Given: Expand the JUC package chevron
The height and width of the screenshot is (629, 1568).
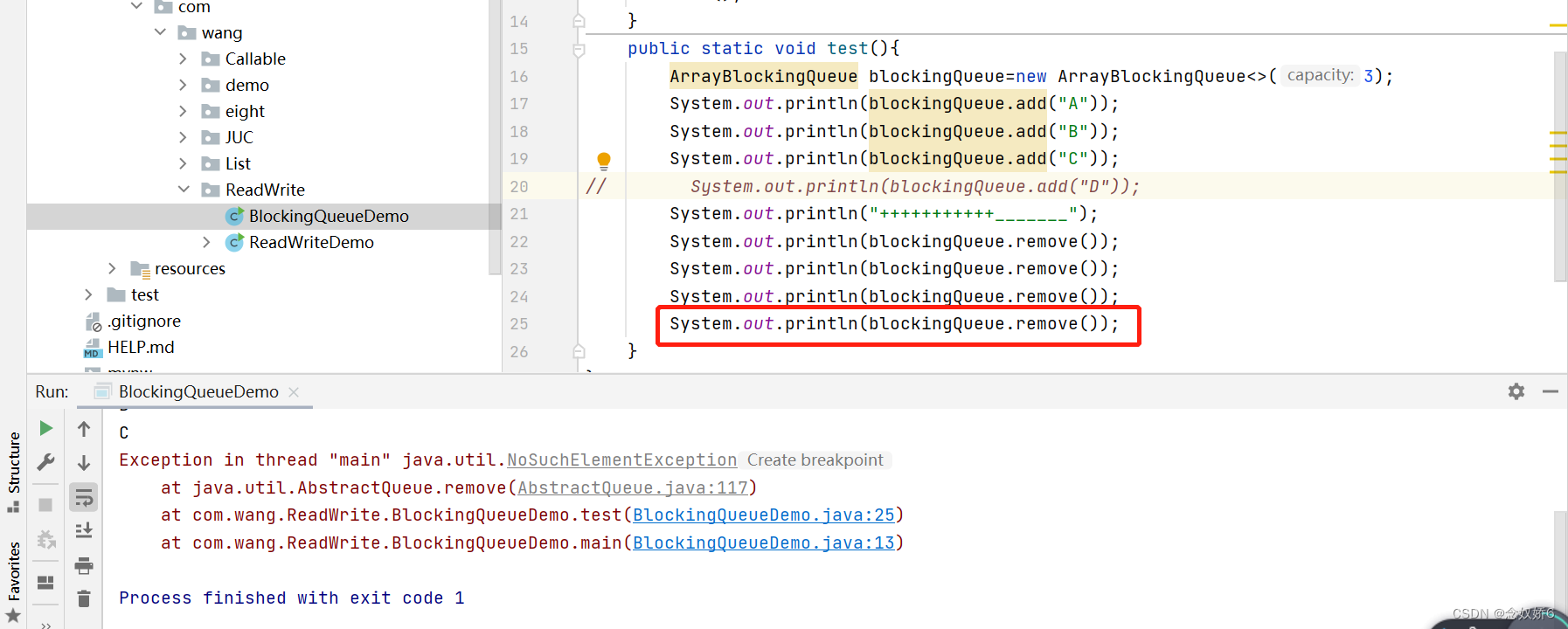Looking at the screenshot, I should pos(183,137).
